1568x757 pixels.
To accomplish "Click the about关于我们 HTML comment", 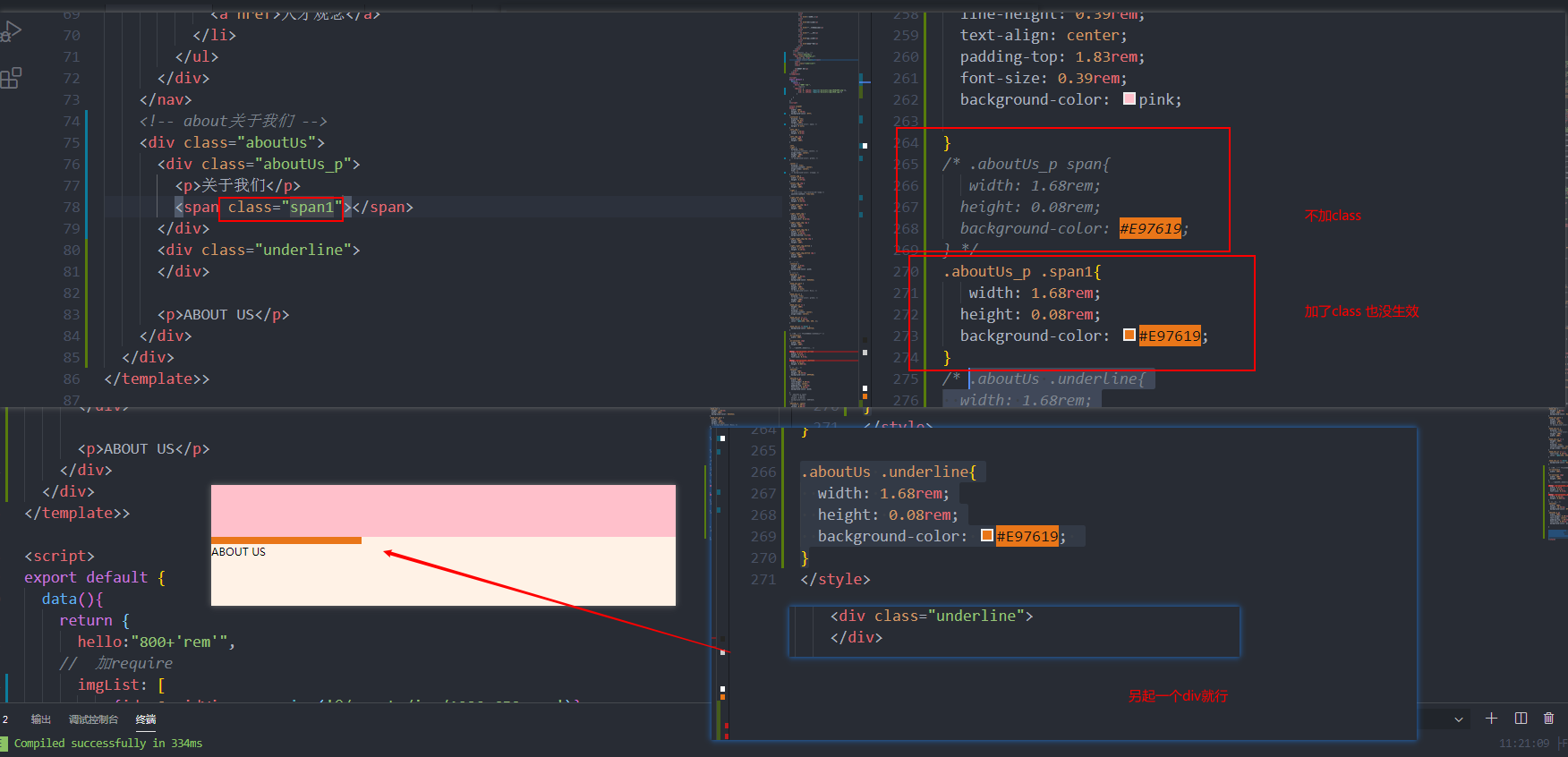I will (x=234, y=122).
